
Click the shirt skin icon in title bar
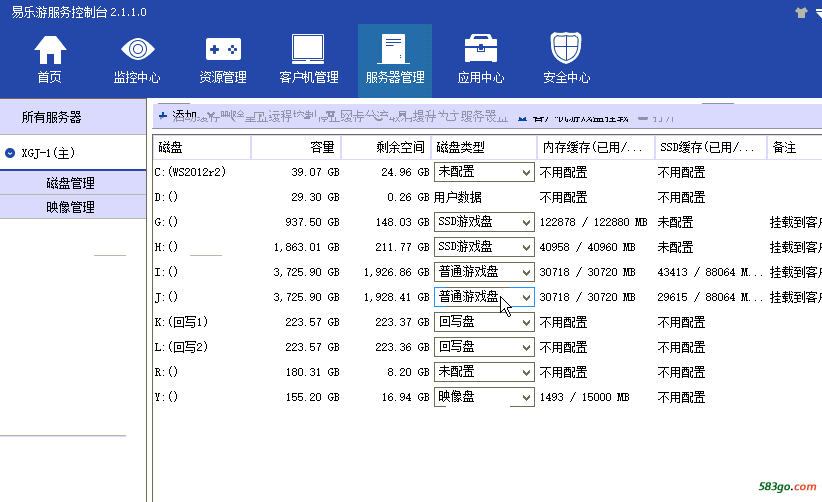tap(801, 13)
